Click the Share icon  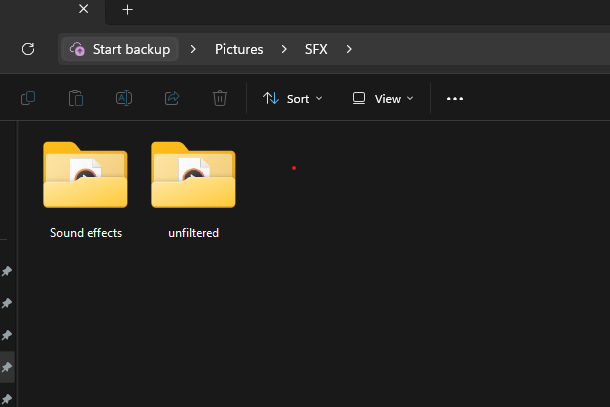[172, 98]
